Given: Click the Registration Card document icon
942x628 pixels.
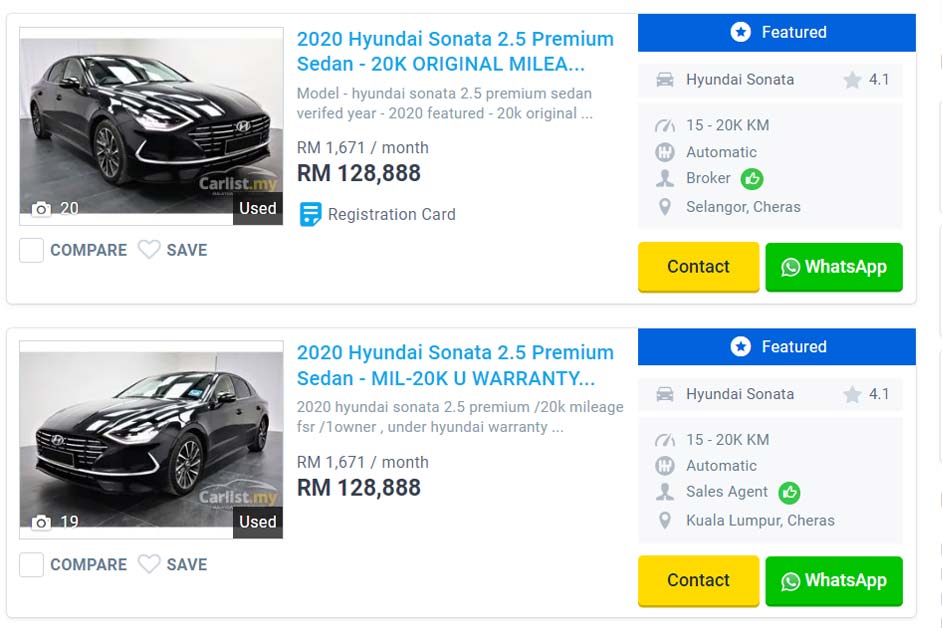Looking at the screenshot, I should pyautogui.click(x=311, y=214).
